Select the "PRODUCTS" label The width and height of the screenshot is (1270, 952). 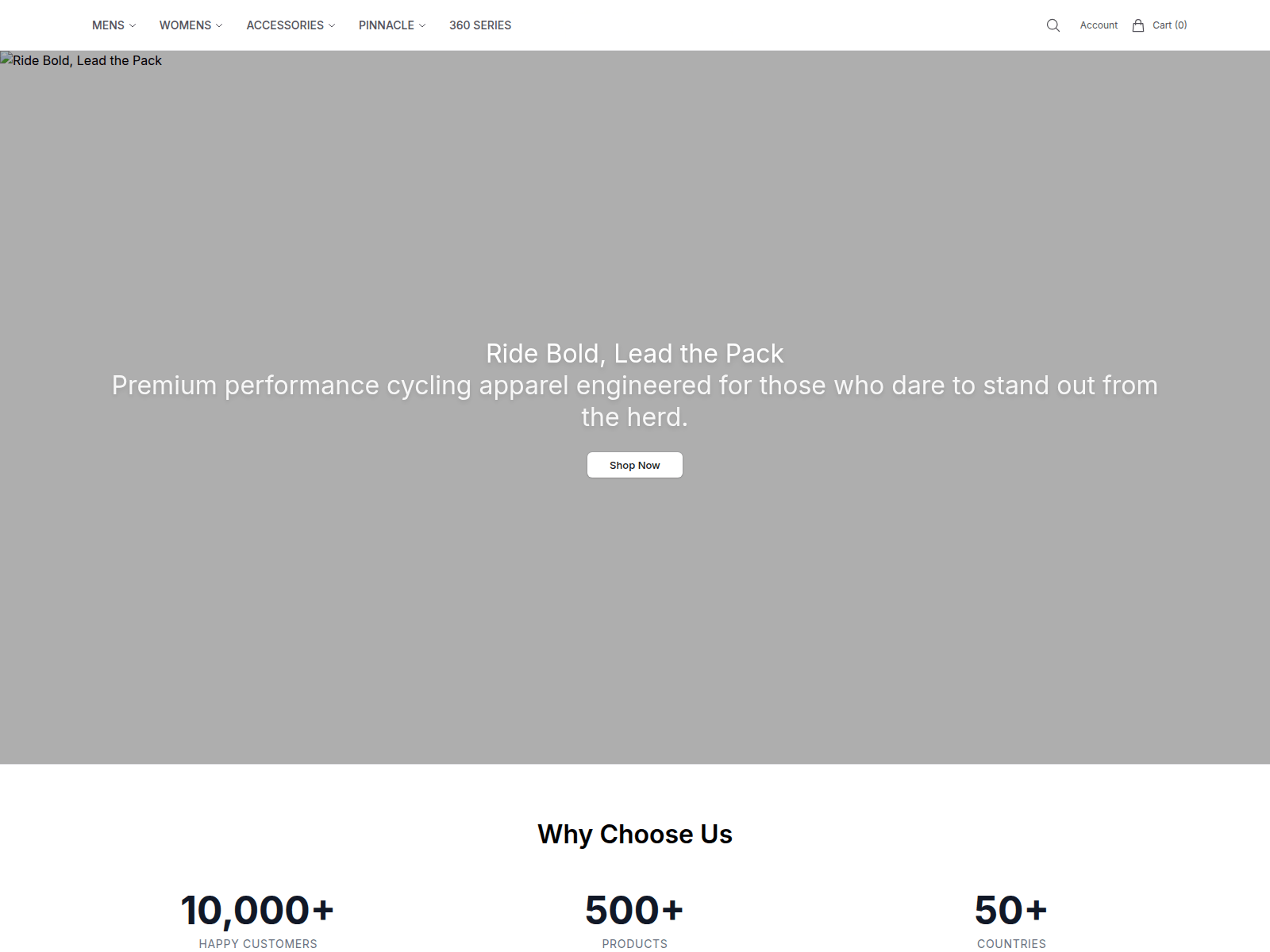635,943
